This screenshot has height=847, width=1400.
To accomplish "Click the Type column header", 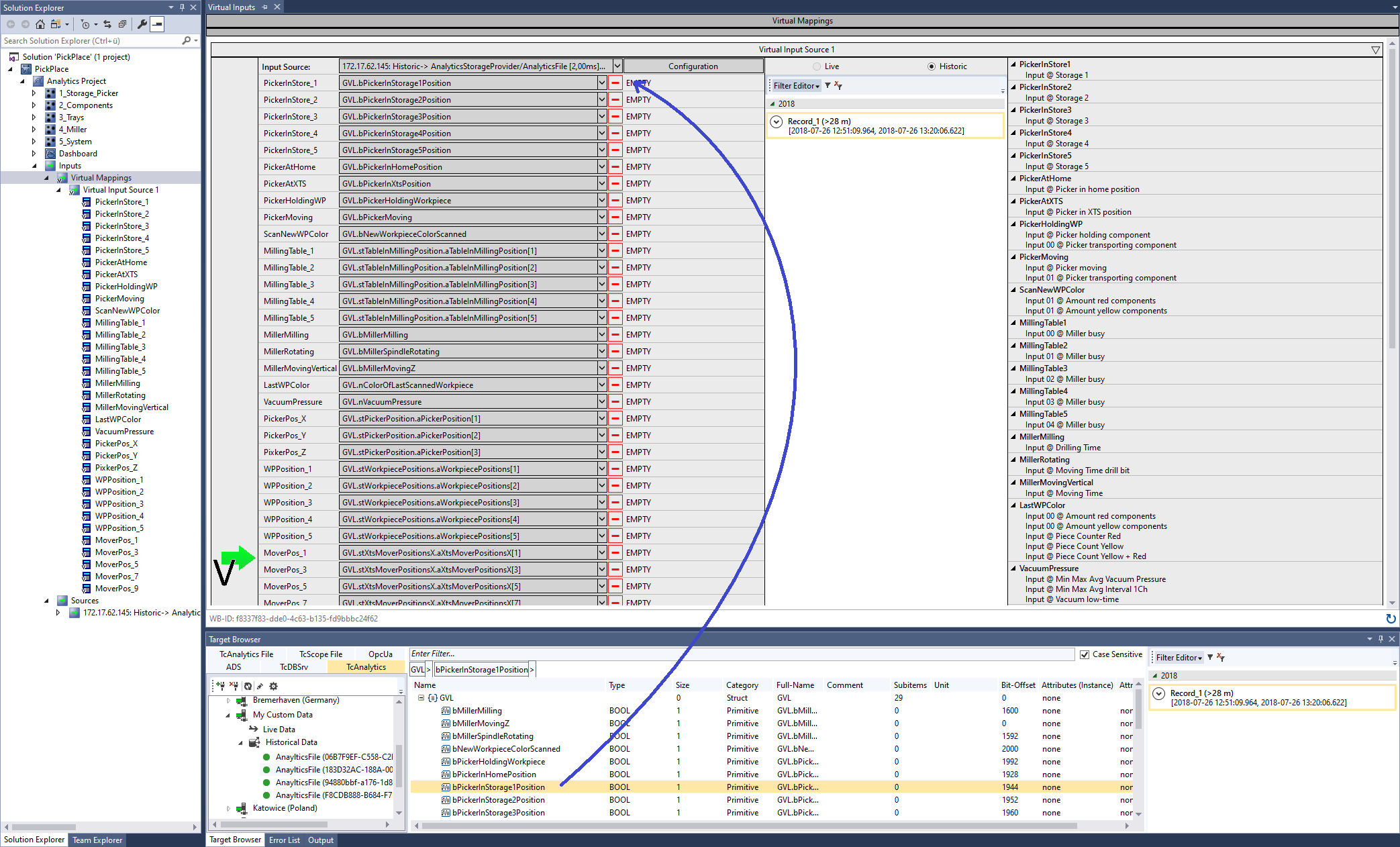I will pos(617,685).
